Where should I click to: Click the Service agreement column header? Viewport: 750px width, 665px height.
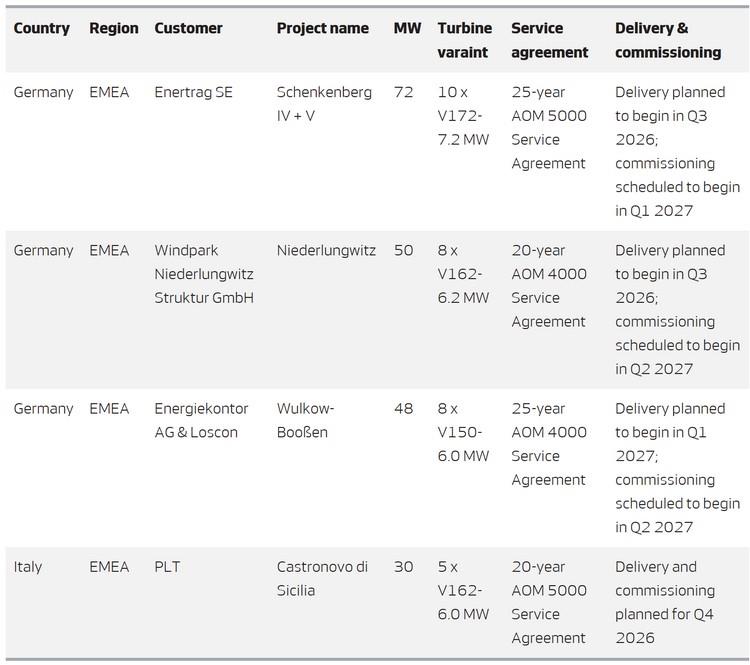pyautogui.click(x=550, y=40)
